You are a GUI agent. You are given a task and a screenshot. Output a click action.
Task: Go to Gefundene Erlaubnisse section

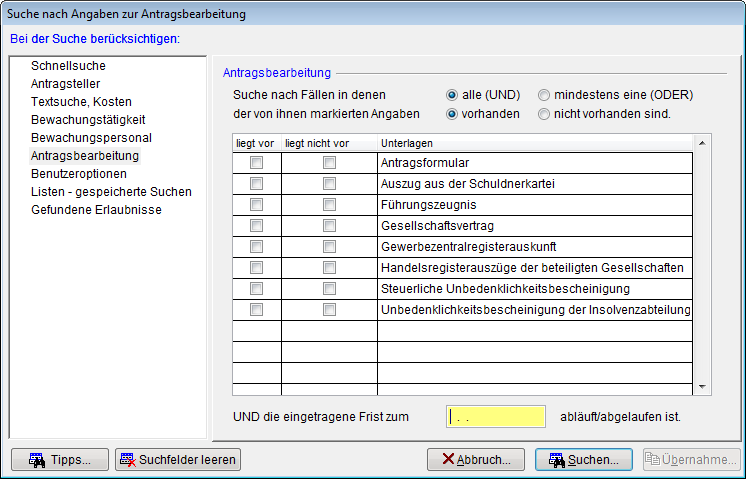pos(96,210)
